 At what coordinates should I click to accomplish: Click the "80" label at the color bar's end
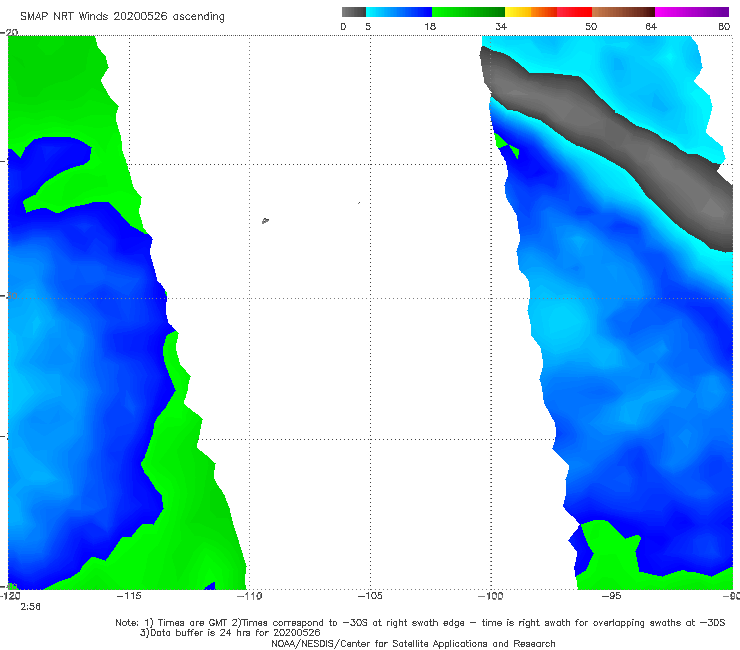point(724,27)
